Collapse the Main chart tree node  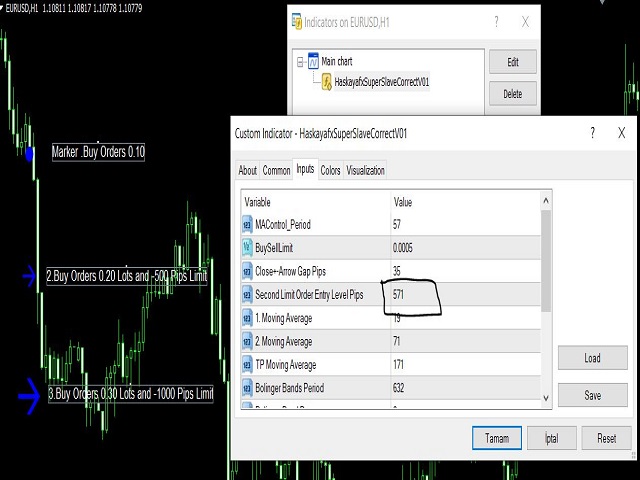tap(300, 62)
